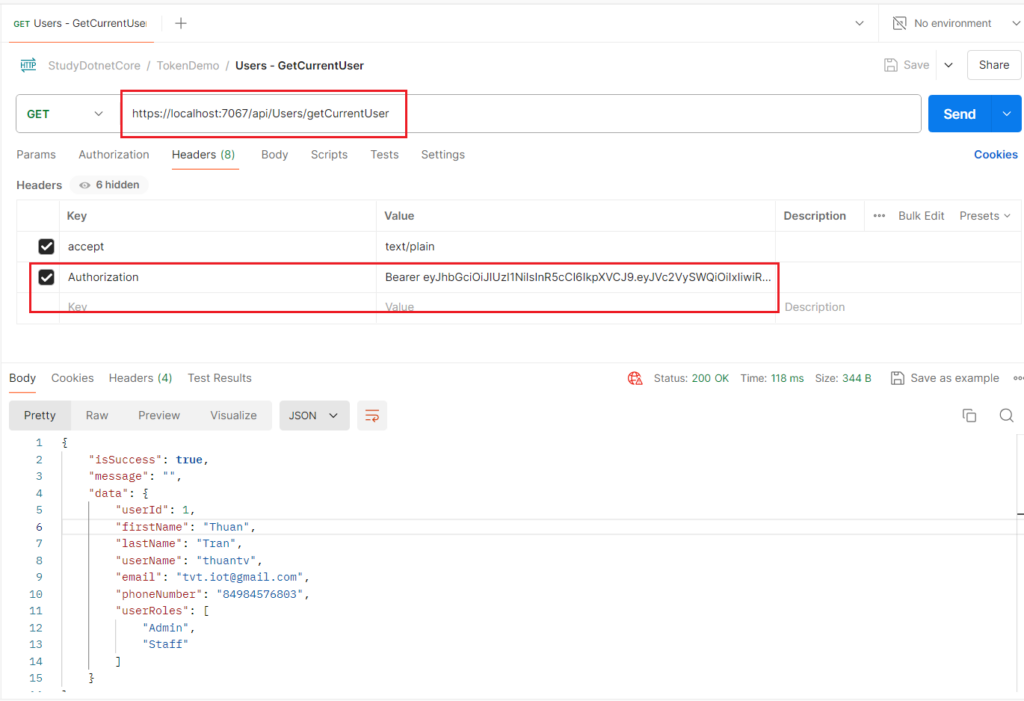Screen dimensions: 1024x701
Task: Click the Authorization header key cell
Action: [x=217, y=277]
